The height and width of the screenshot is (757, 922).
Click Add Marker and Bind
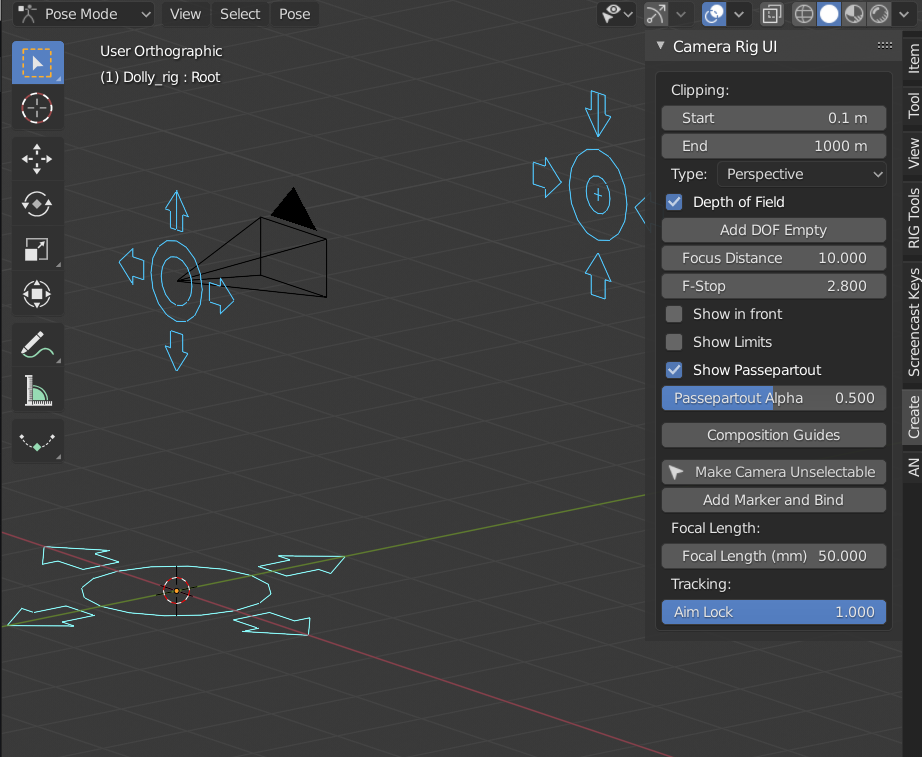click(773, 500)
